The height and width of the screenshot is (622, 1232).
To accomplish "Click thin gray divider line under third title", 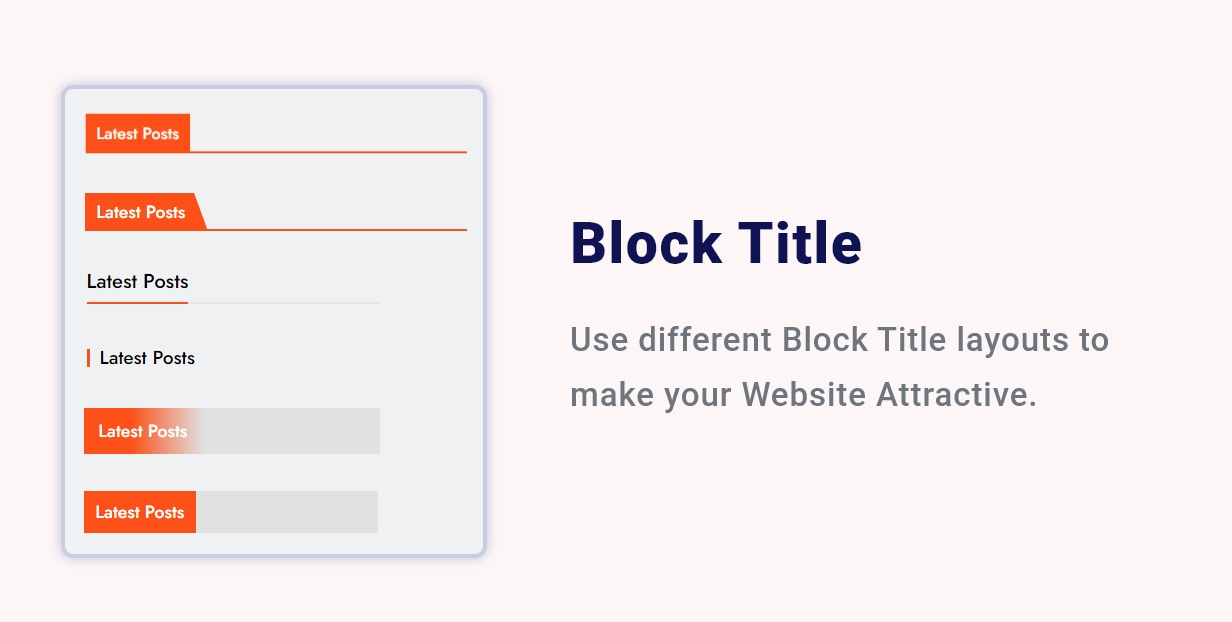I will coord(283,302).
